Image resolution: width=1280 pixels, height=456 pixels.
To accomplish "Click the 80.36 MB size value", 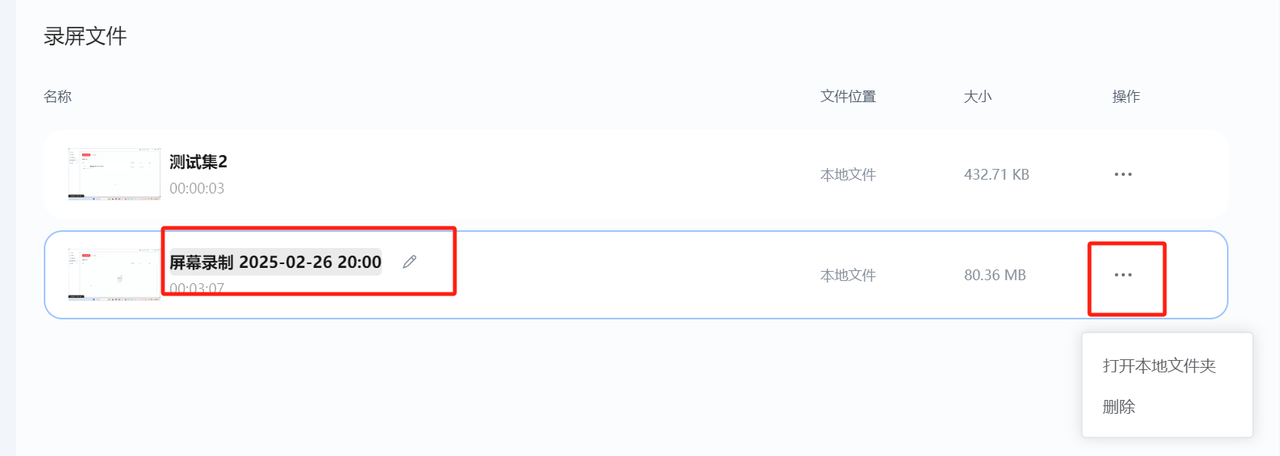I will pos(994,275).
